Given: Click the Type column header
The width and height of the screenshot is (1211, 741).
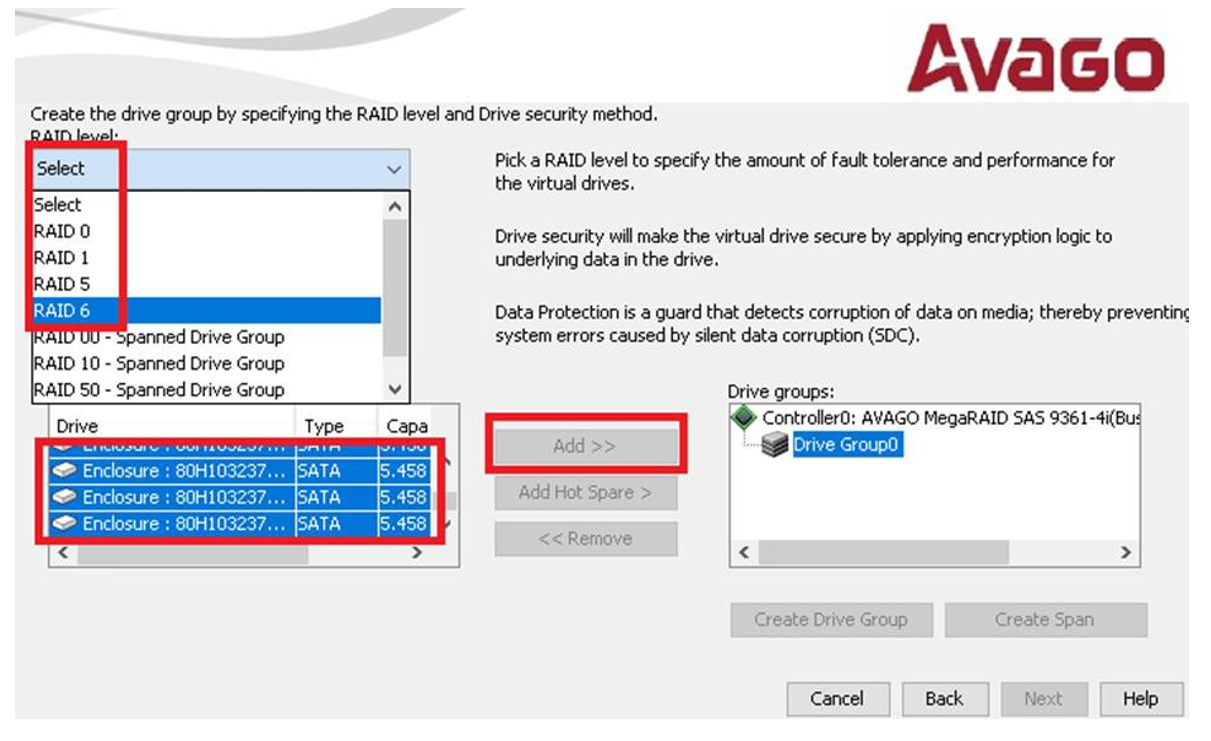Looking at the screenshot, I should click(336, 426).
